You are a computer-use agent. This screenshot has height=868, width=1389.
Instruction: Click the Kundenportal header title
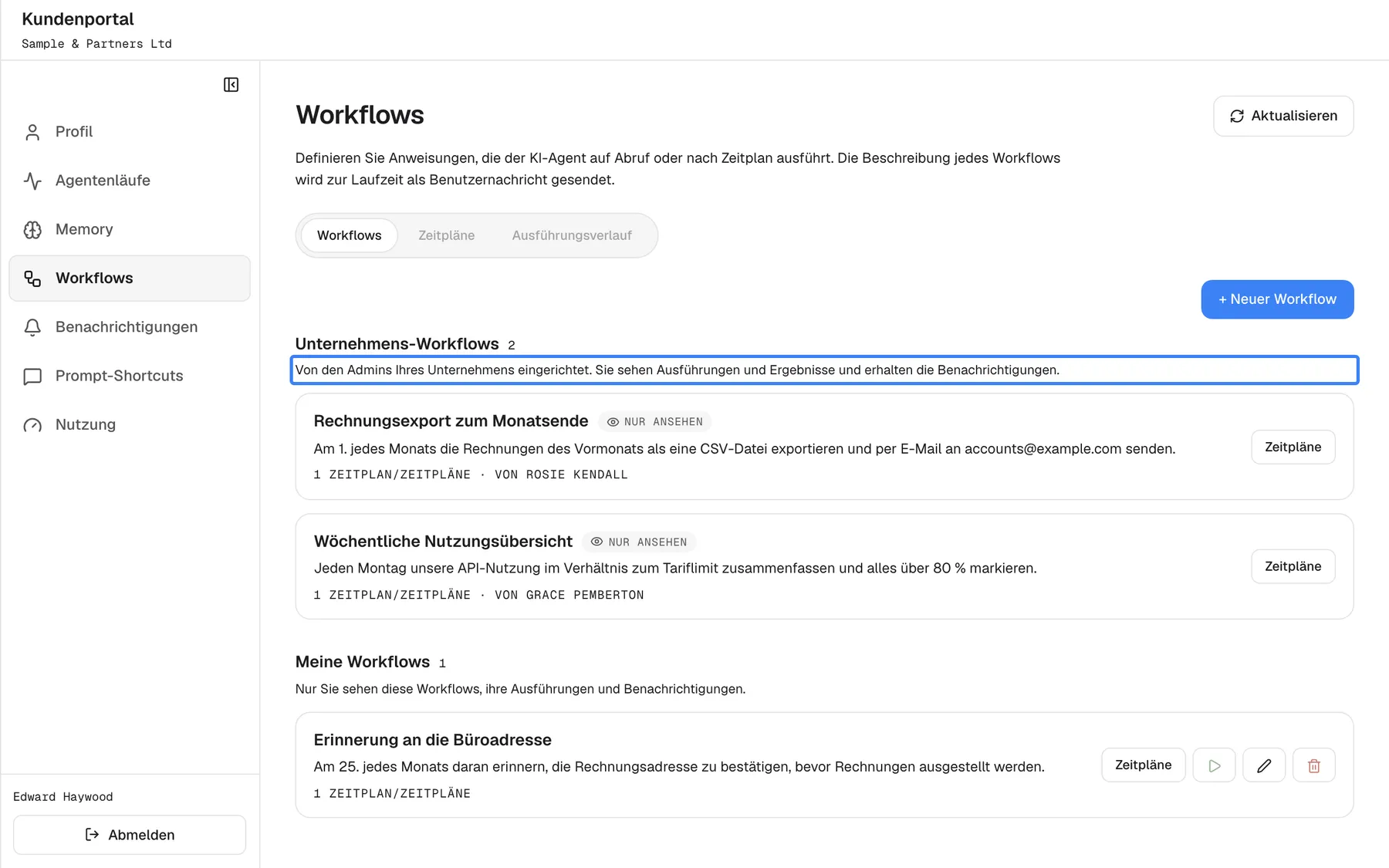(77, 19)
